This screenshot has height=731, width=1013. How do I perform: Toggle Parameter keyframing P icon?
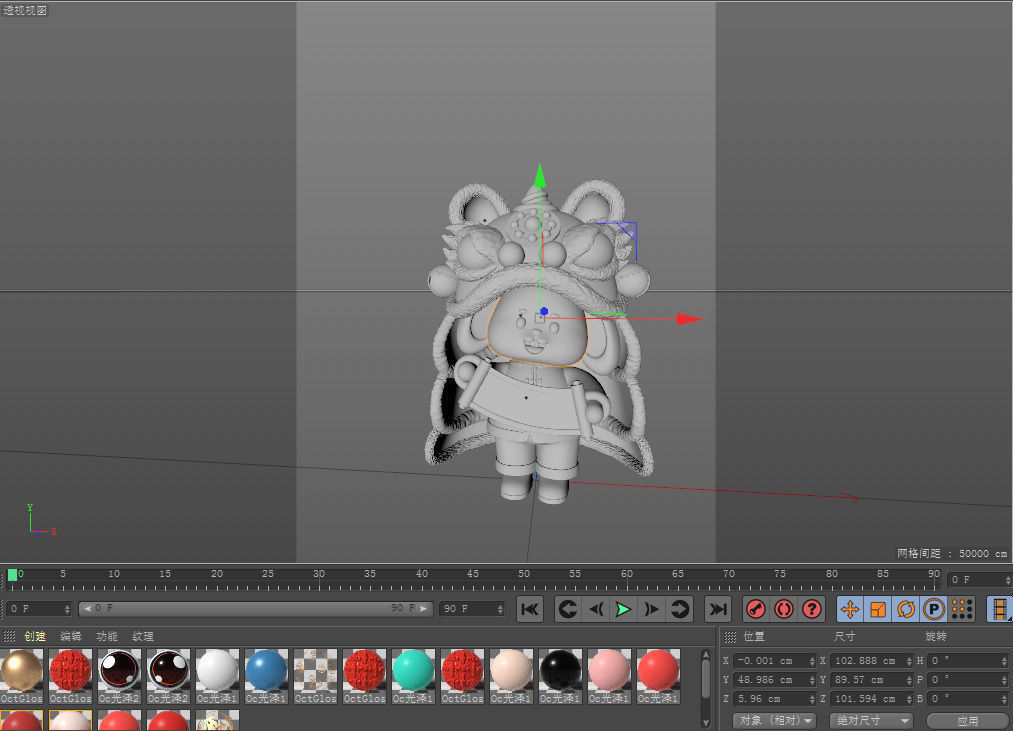tap(934, 609)
